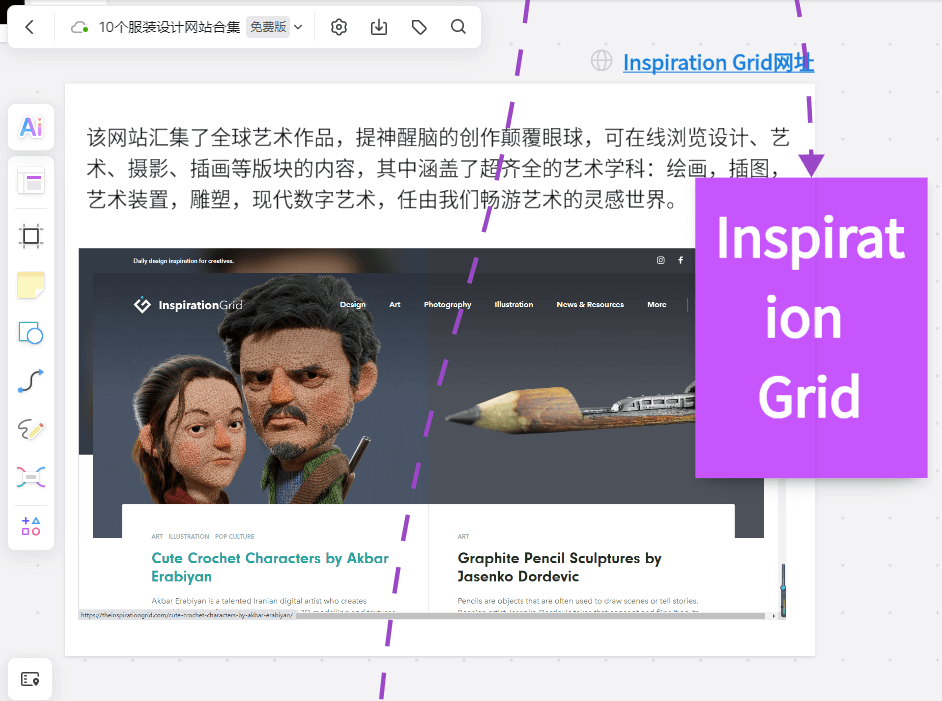Select the connector line tool
Image resolution: width=942 pixels, height=701 pixels.
[31, 381]
